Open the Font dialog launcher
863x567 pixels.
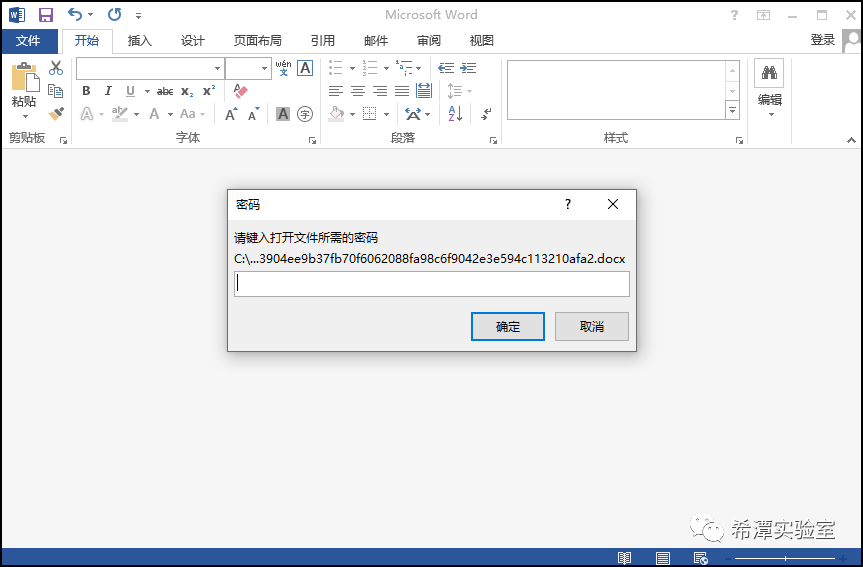coord(313,140)
